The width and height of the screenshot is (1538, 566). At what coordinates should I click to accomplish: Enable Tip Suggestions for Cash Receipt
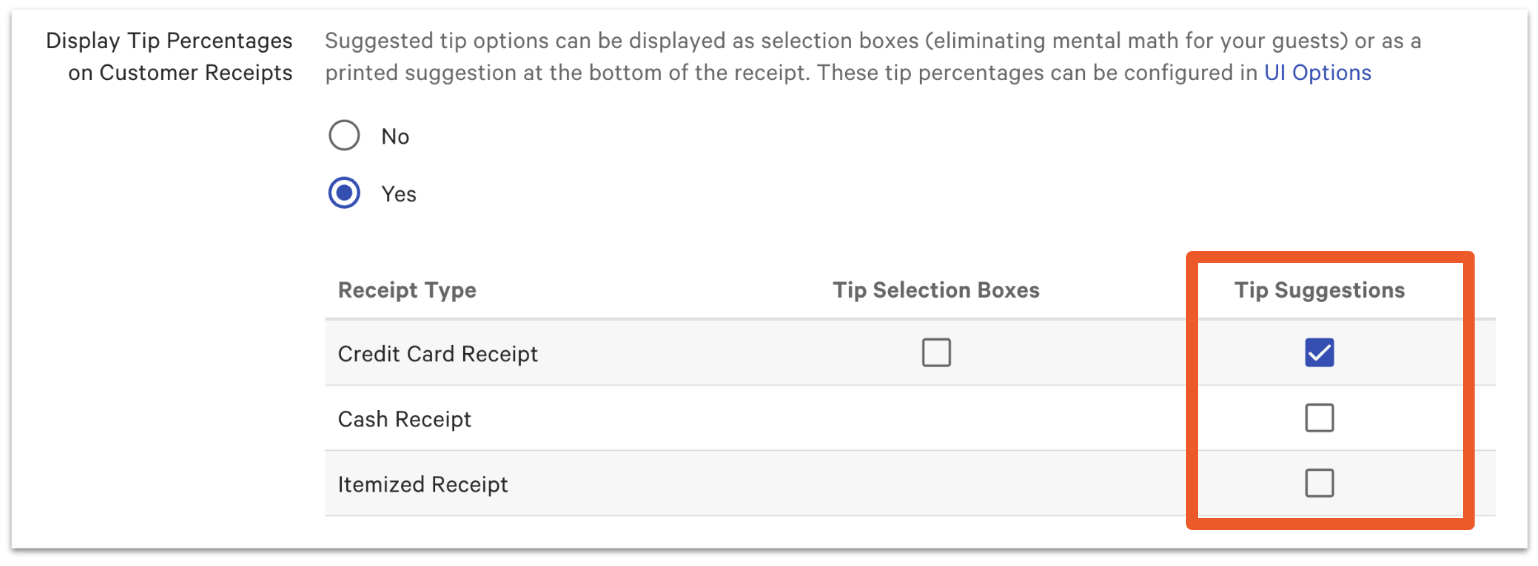(x=1319, y=418)
